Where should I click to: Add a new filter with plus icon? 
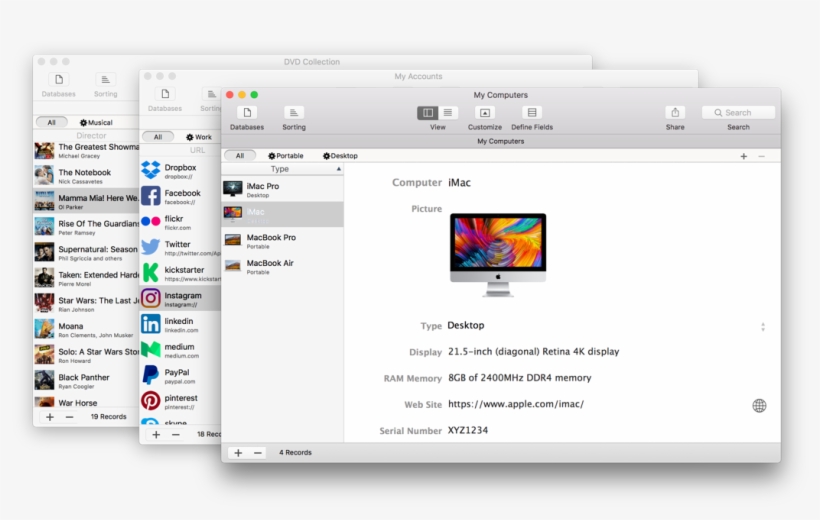pyautogui.click(x=744, y=156)
